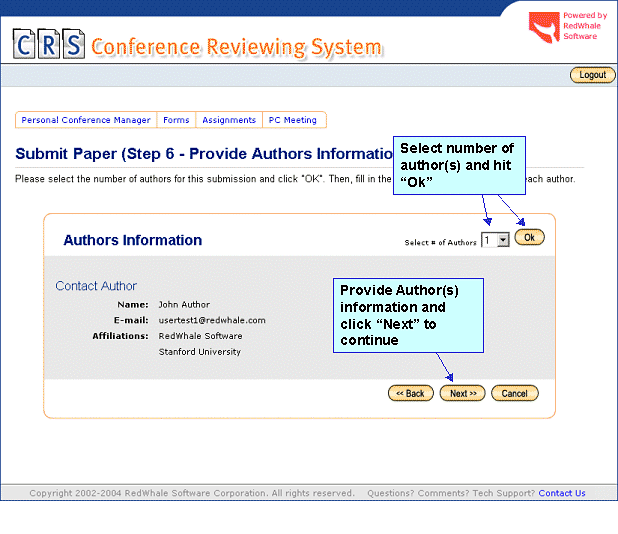Click the CRS logo icon
Viewport: 618px width, 534px height.
[x=48, y=44]
